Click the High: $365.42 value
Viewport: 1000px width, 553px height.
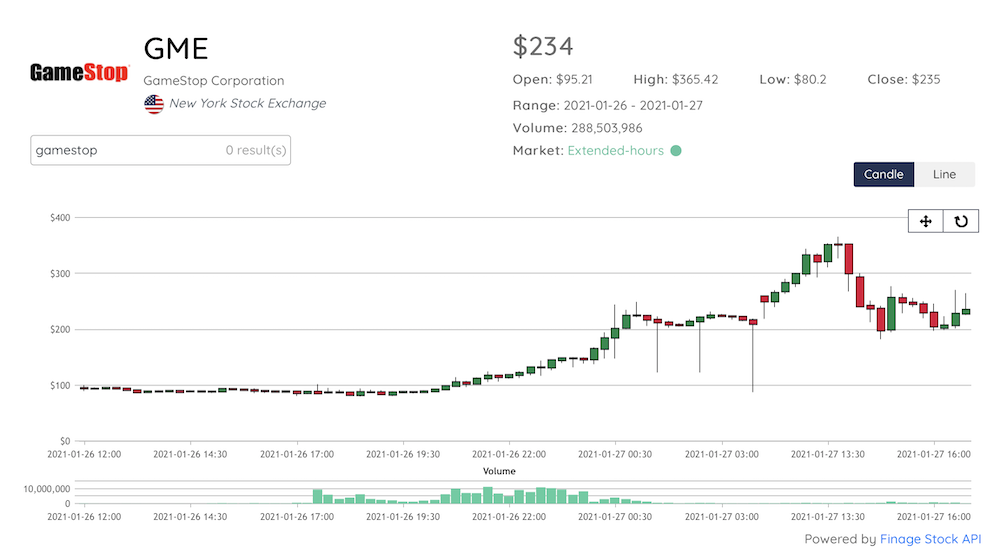(675, 79)
